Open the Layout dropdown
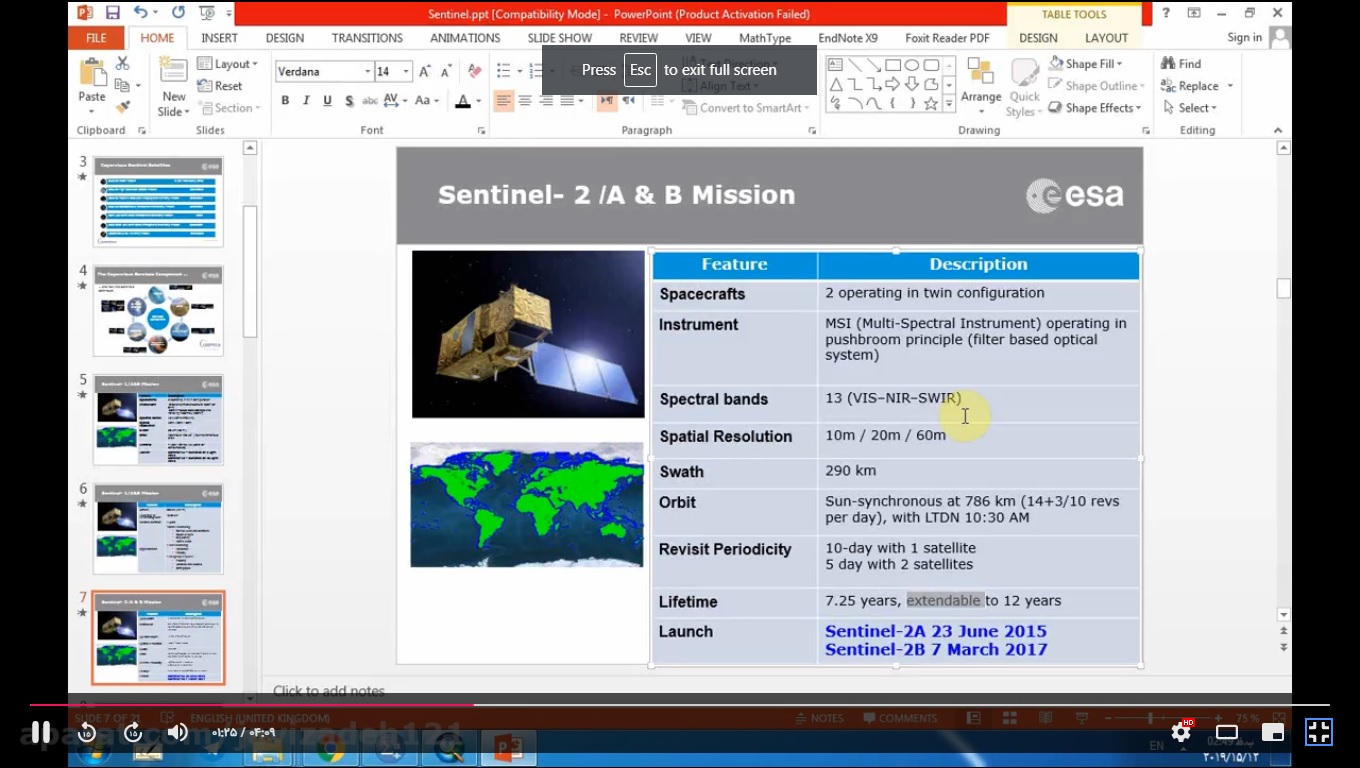The image size is (1360, 768). pos(228,64)
